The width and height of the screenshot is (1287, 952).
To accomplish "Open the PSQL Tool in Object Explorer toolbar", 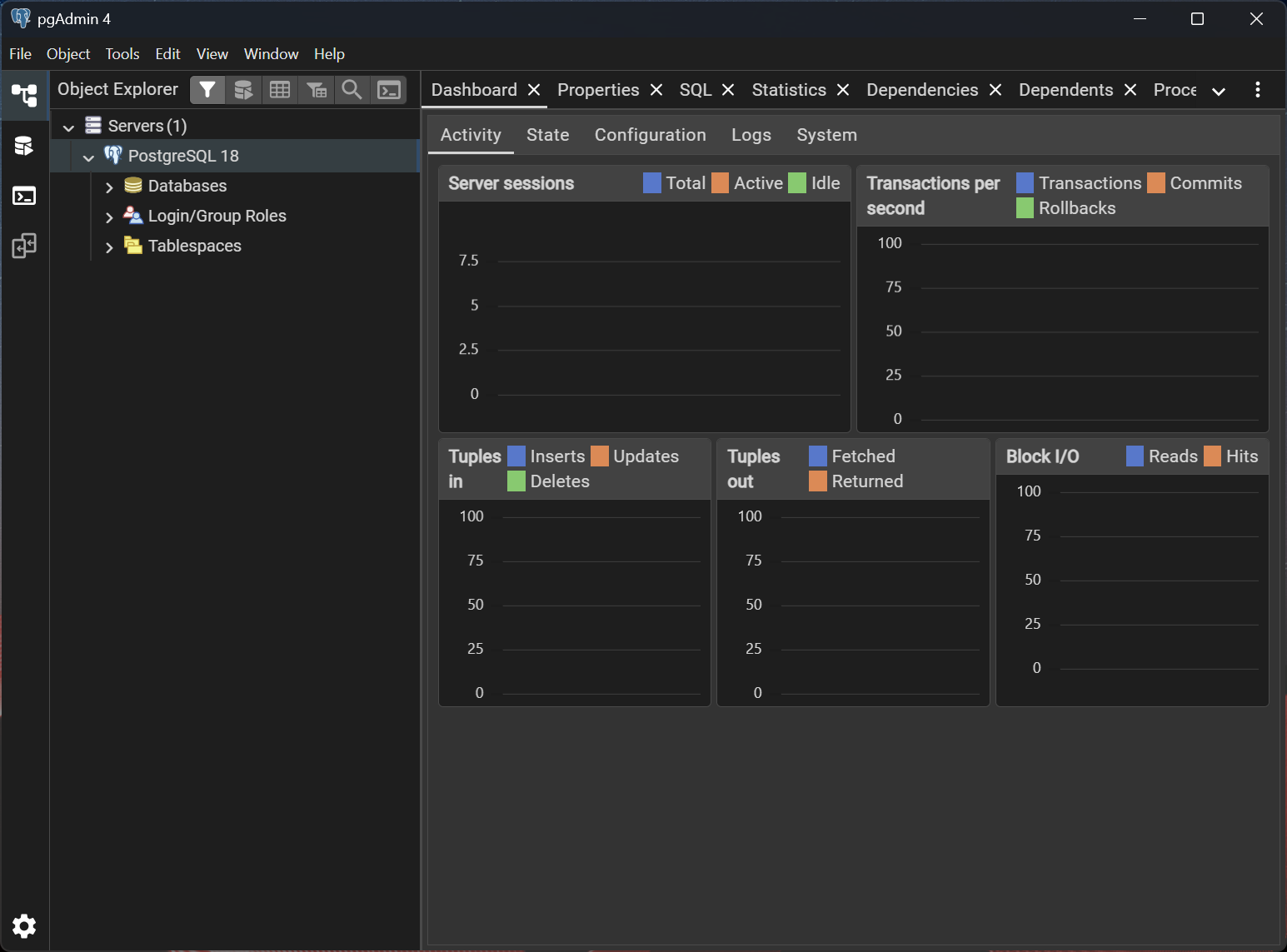I will [x=389, y=90].
